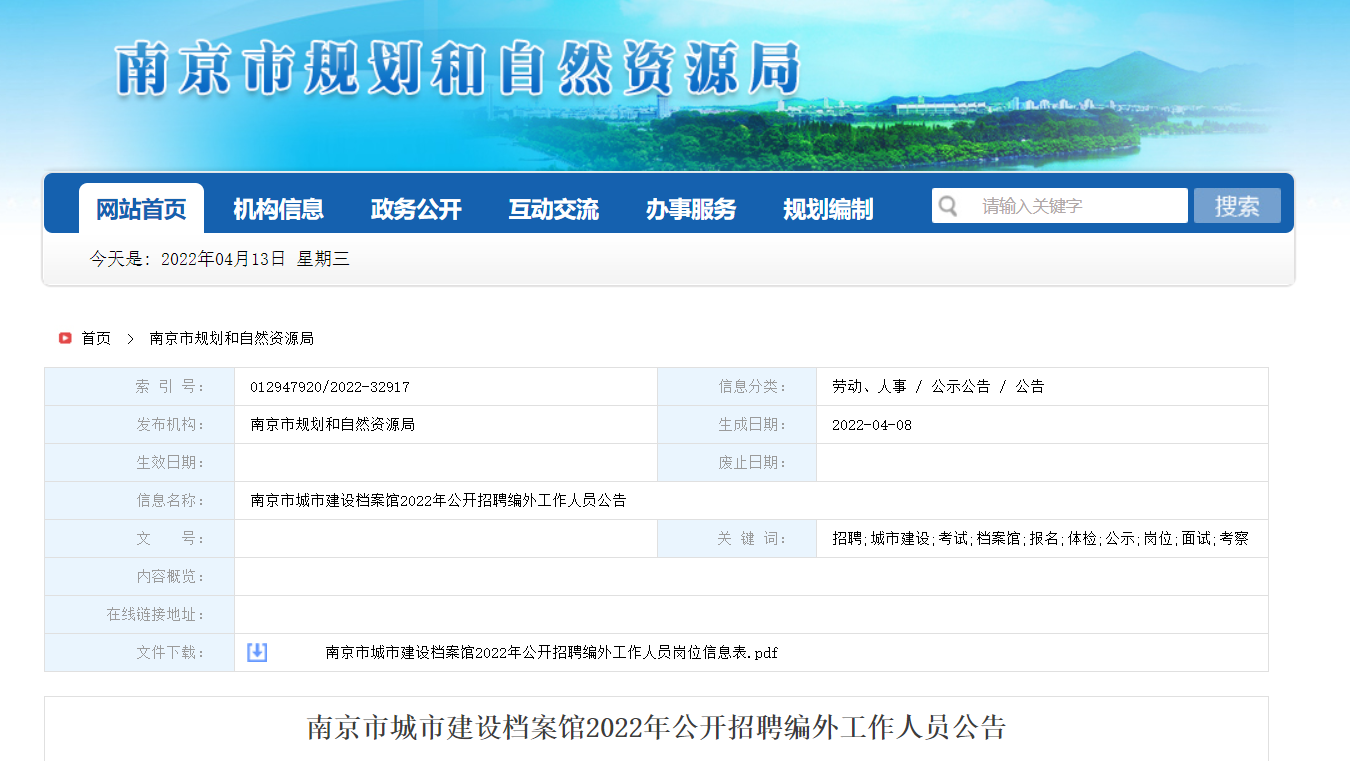
Task: Click the 在线链接地址 label cell
Action: pyautogui.click(x=140, y=615)
